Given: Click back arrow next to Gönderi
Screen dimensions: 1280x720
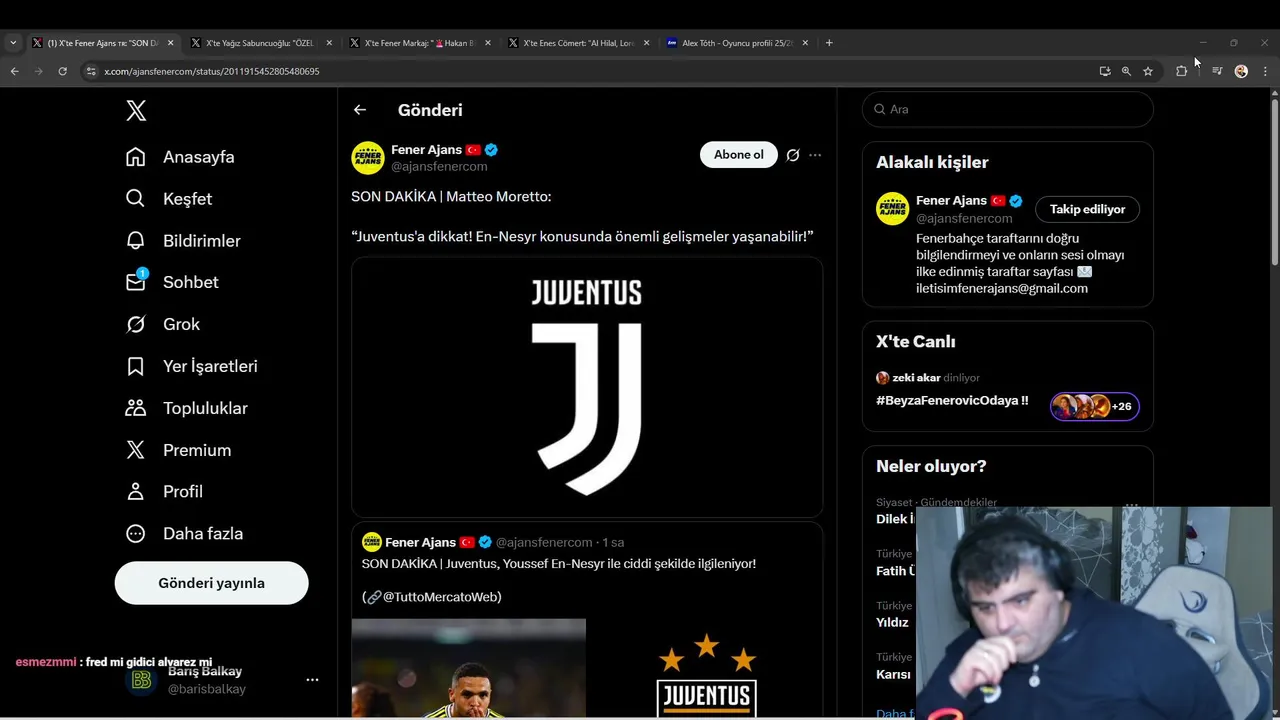Looking at the screenshot, I should coord(360,110).
